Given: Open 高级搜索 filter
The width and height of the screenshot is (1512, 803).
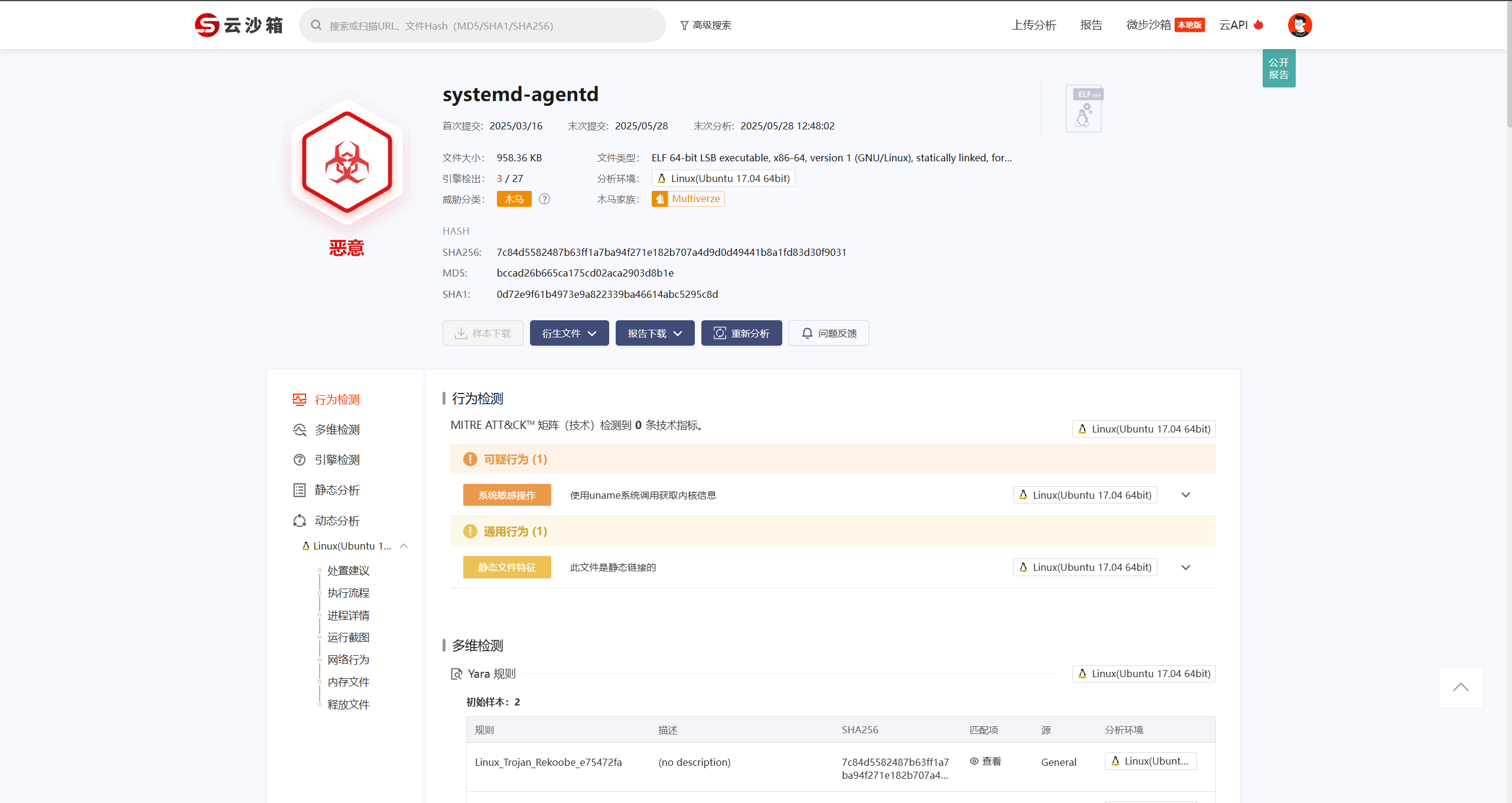Looking at the screenshot, I should (x=705, y=25).
